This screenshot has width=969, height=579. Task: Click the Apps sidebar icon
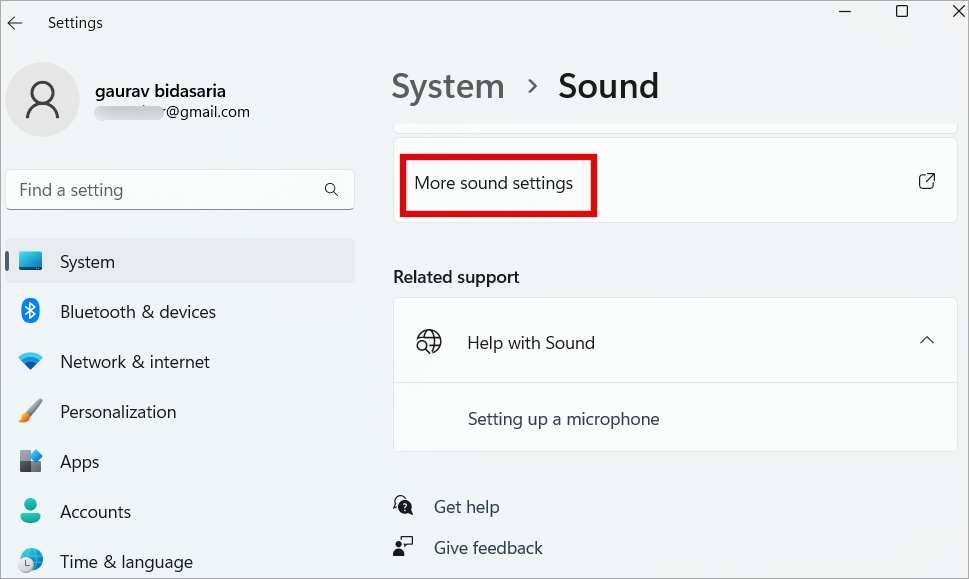pos(30,461)
